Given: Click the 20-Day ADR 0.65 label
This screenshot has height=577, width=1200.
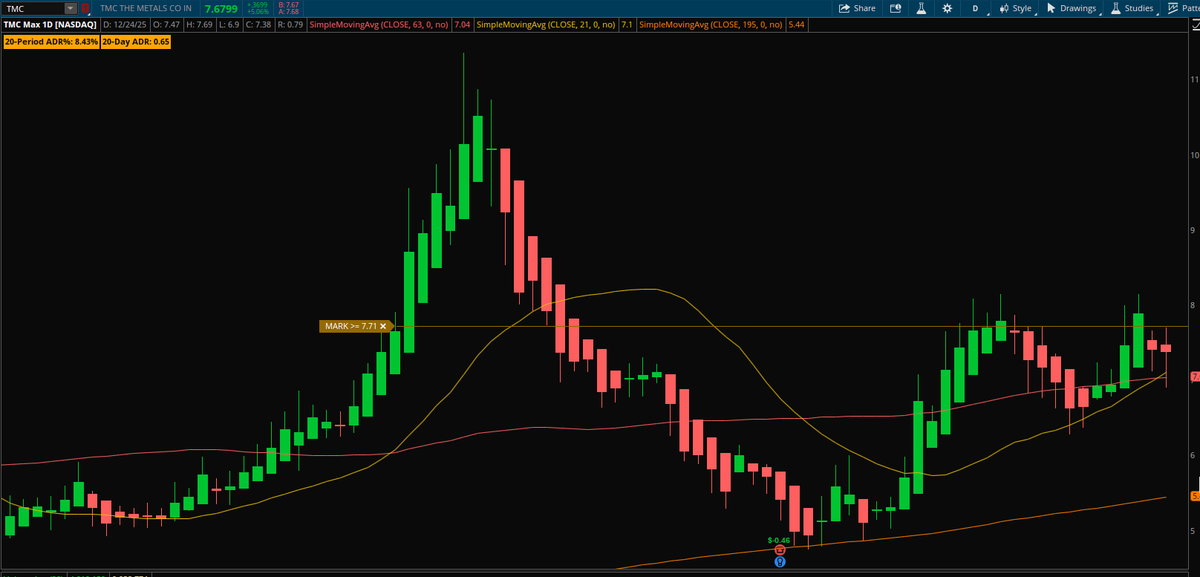Looking at the screenshot, I should [x=135, y=42].
